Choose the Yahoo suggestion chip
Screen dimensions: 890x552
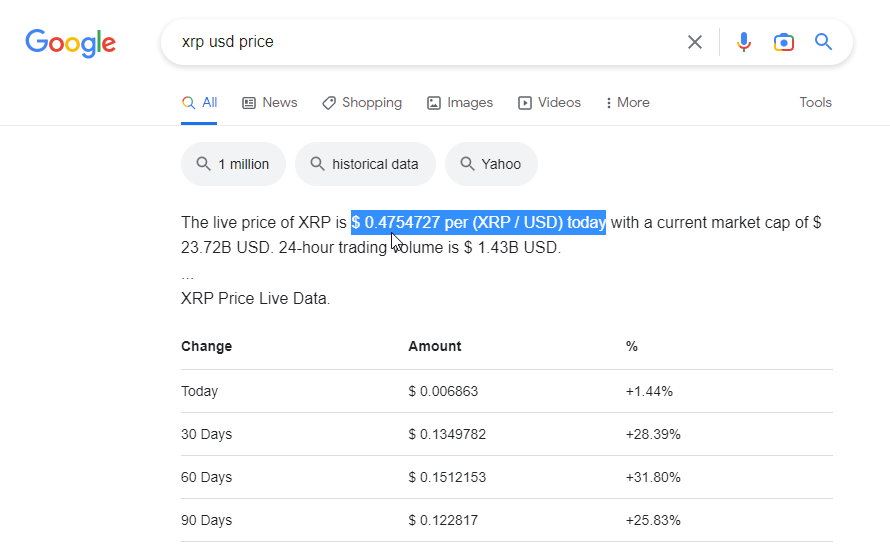tap(491, 164)
